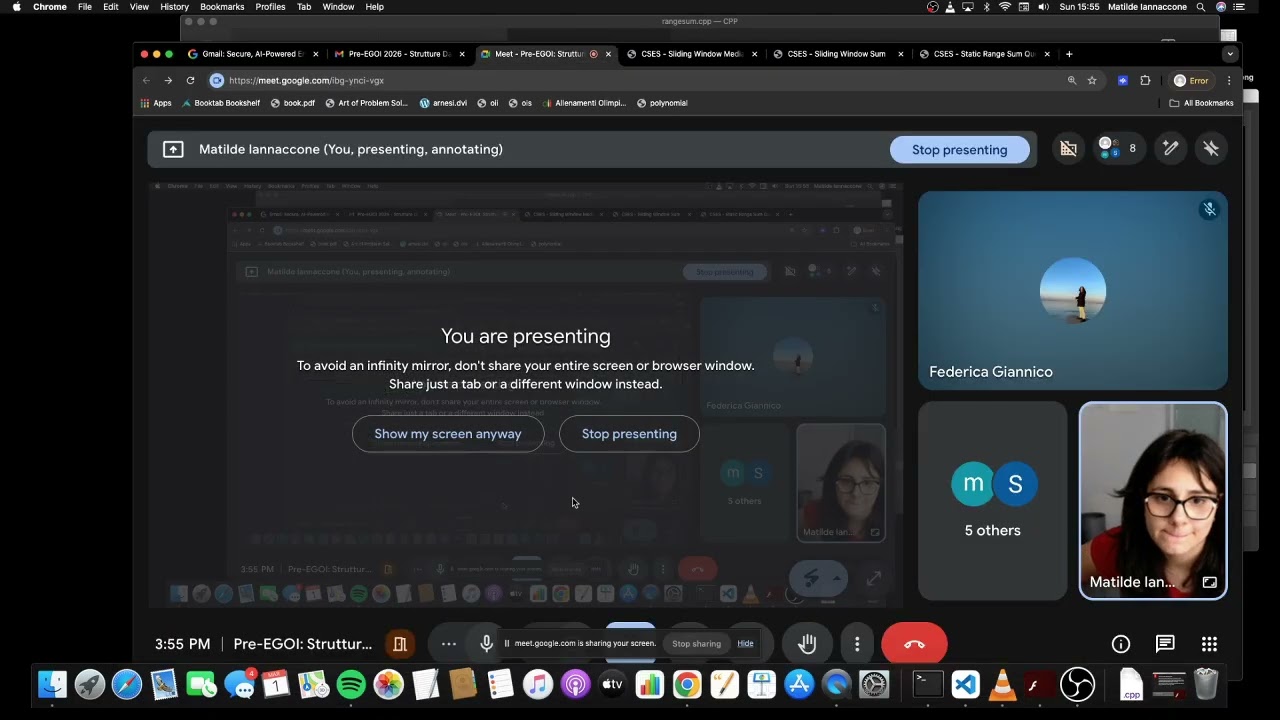Viewport: 1280px width, 720px height.
Task: Switch to CSES Static Range Sum tab
Action: tap(983, 54)
